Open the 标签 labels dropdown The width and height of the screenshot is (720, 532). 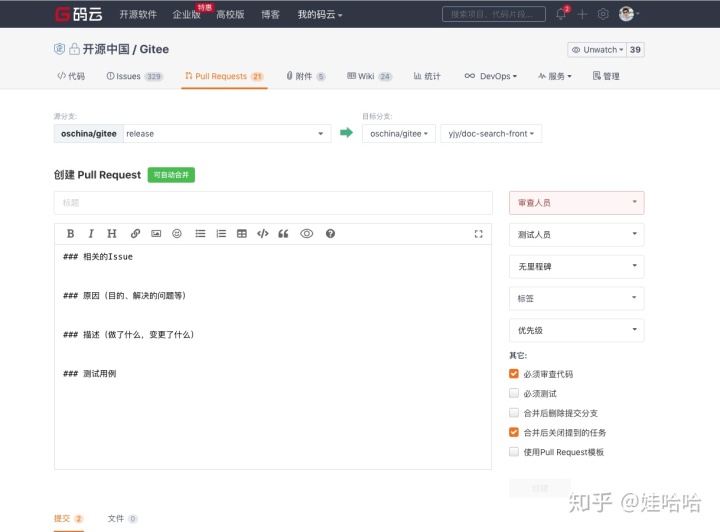pos(577,298)
